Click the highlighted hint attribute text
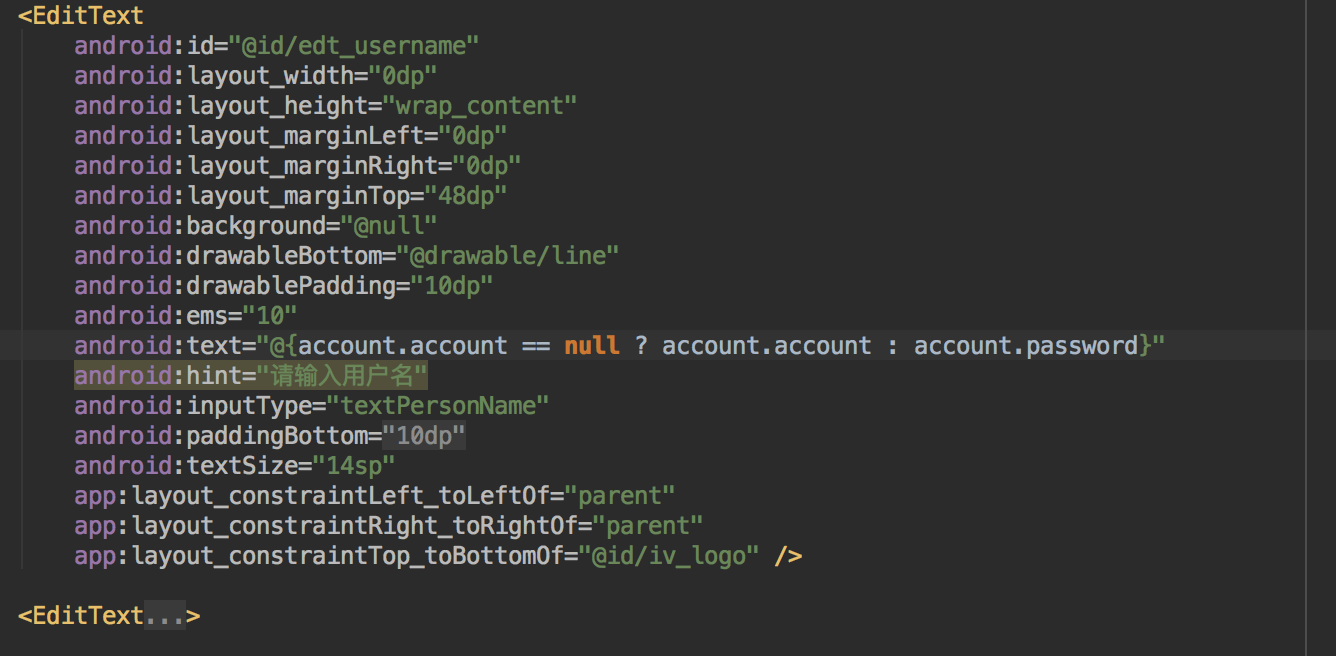This screenshot has width=1336, height=656. [251, 376]
